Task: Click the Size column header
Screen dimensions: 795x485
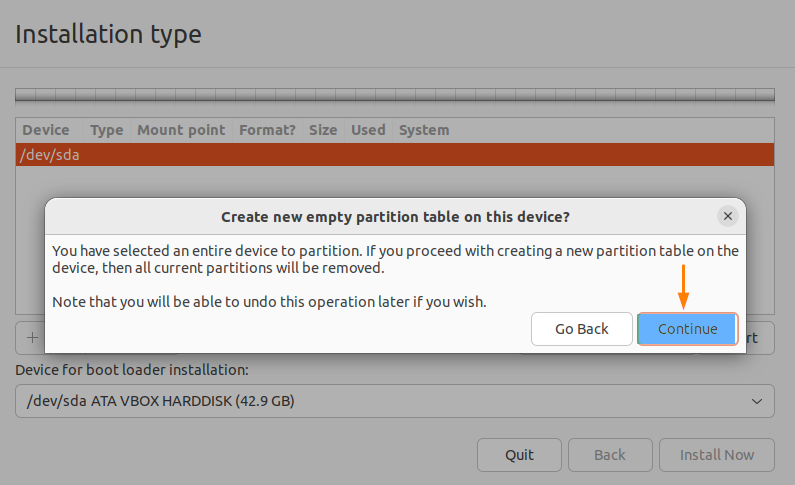Action: click(323, 130)
